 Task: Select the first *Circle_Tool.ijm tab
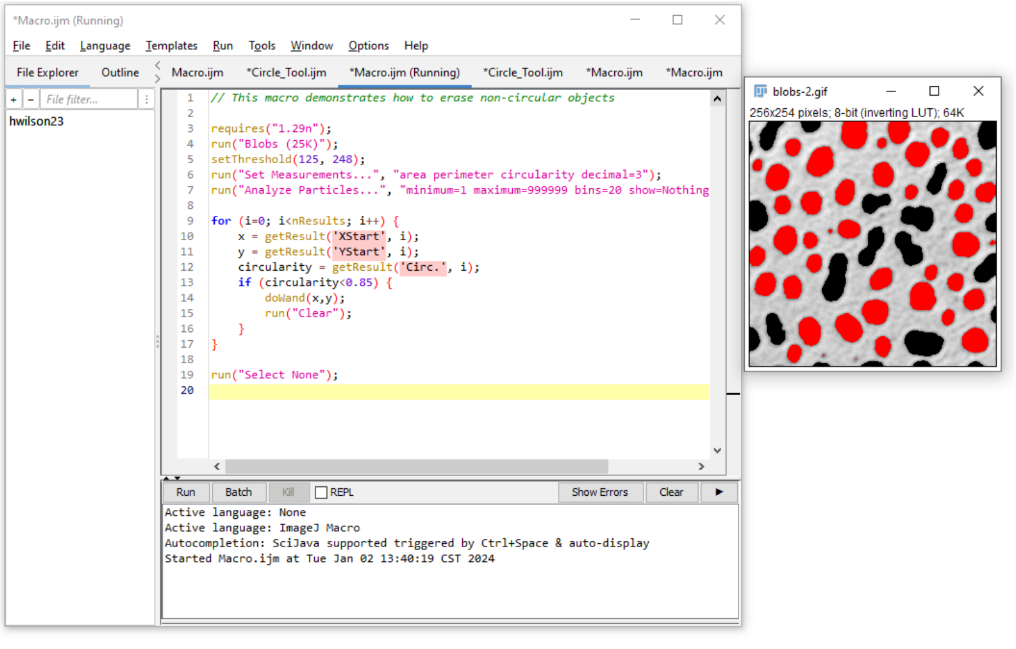coord(286,73)
